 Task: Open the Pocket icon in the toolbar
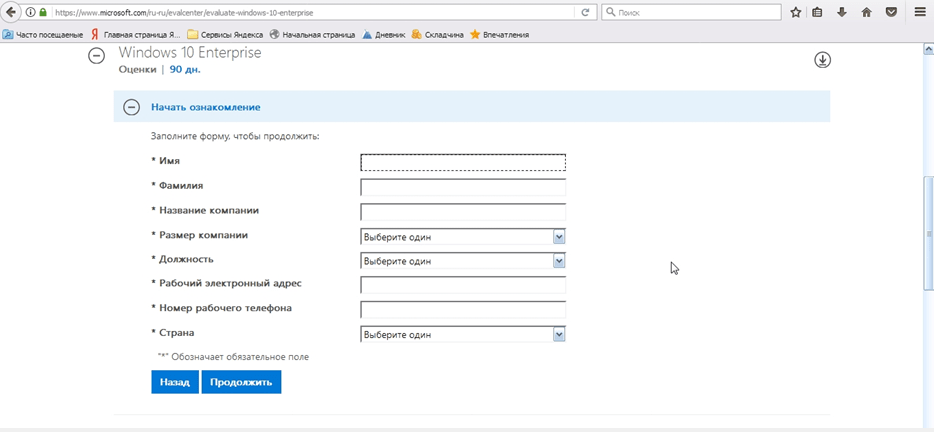click(x=891, y=12)
